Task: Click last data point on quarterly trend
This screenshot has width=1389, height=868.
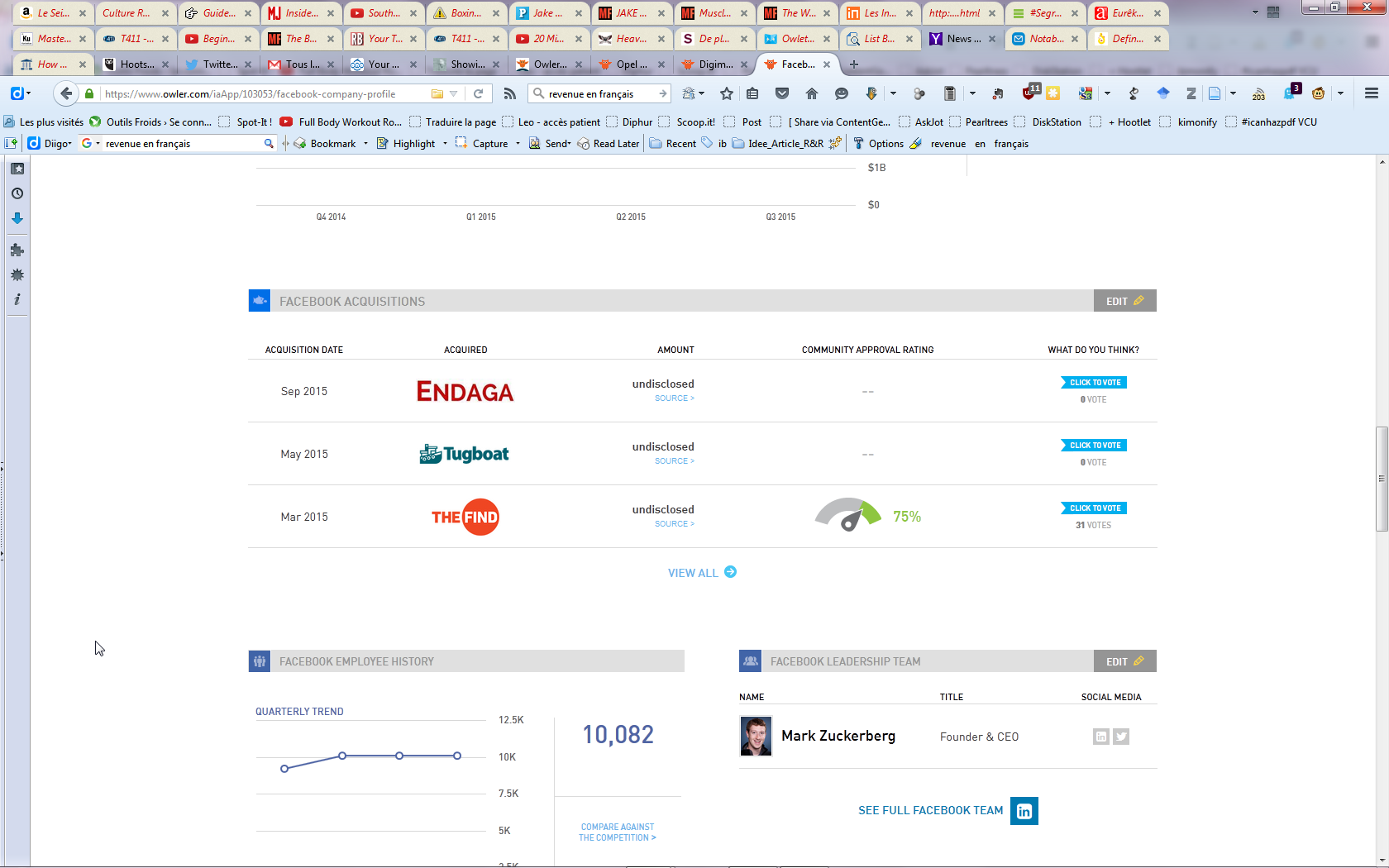Action: (x=456, y=756)
